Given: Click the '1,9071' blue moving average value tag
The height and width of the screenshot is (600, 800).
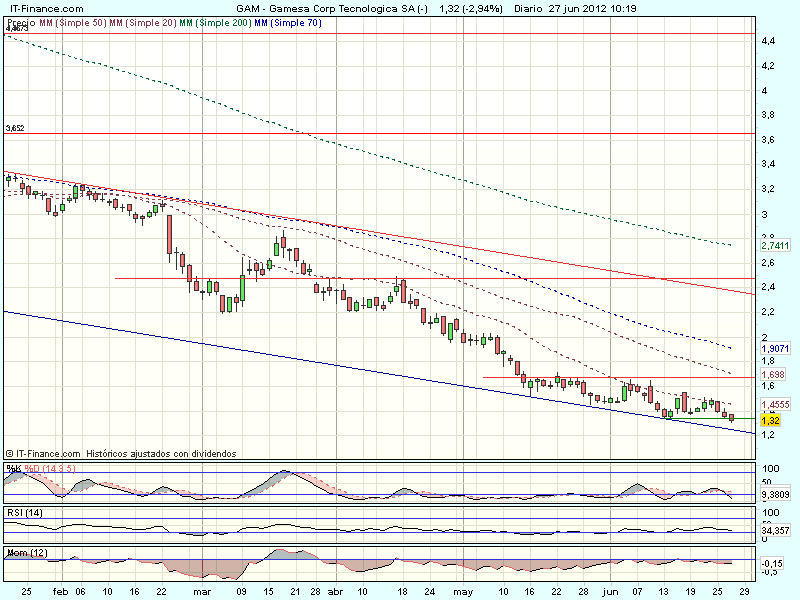Looking at the screenshot, I should [x=775, y=348].
